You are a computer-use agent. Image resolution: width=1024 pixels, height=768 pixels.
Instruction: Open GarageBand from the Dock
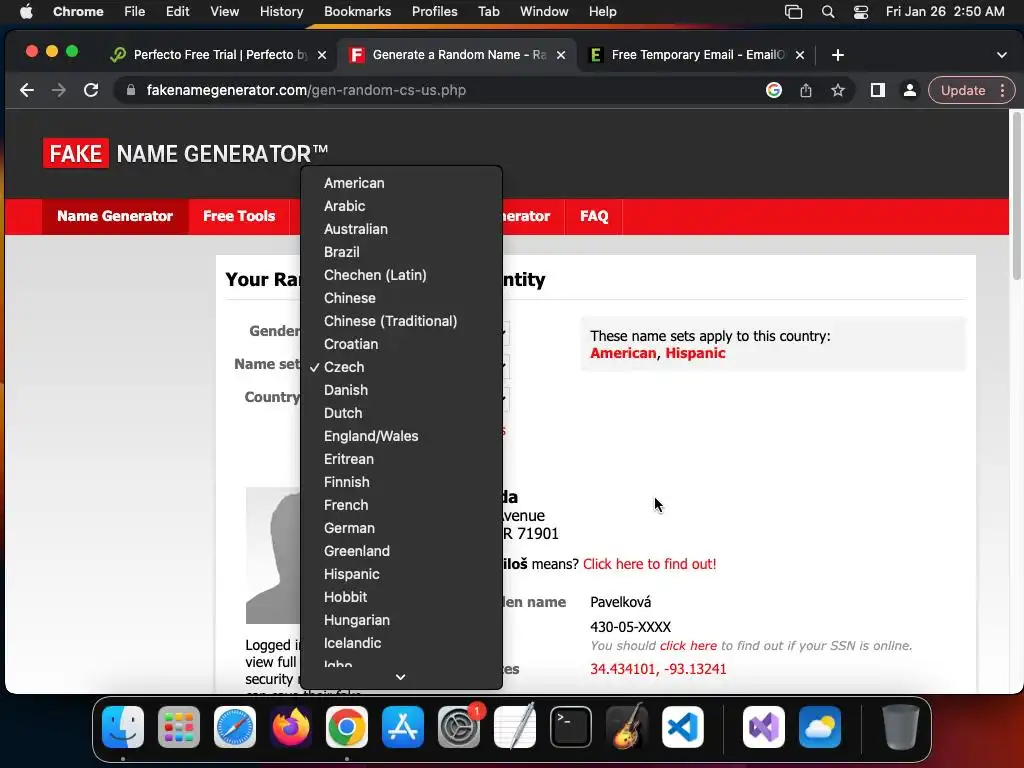(x=627, y=727)
